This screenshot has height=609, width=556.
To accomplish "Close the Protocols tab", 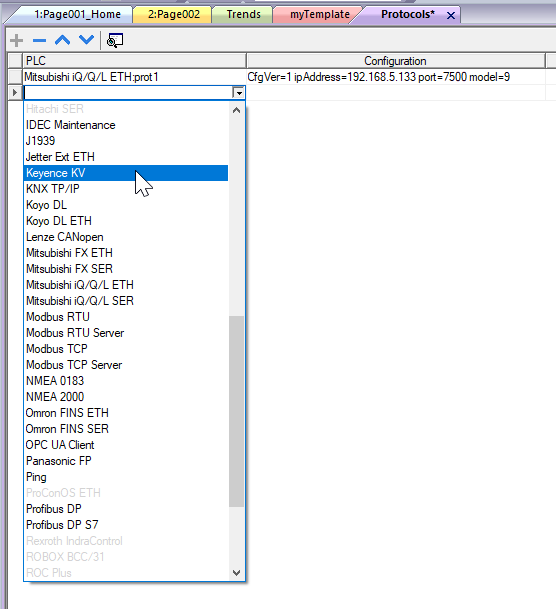I will 451,16.
